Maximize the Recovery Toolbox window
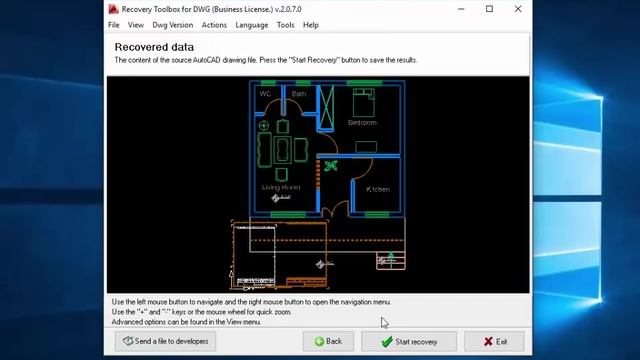Screen dimensions: 640x360 click(489, 9)
